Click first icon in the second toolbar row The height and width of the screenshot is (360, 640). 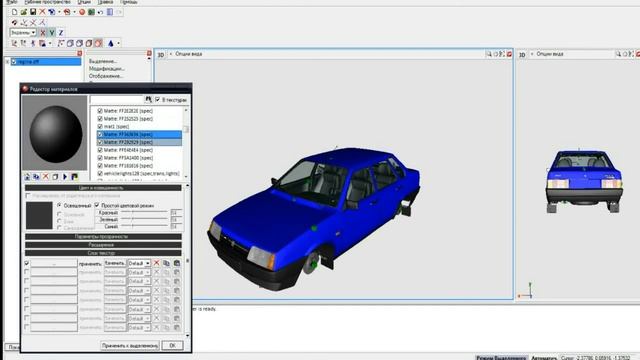pyautogui.click(x=15, y=22)
